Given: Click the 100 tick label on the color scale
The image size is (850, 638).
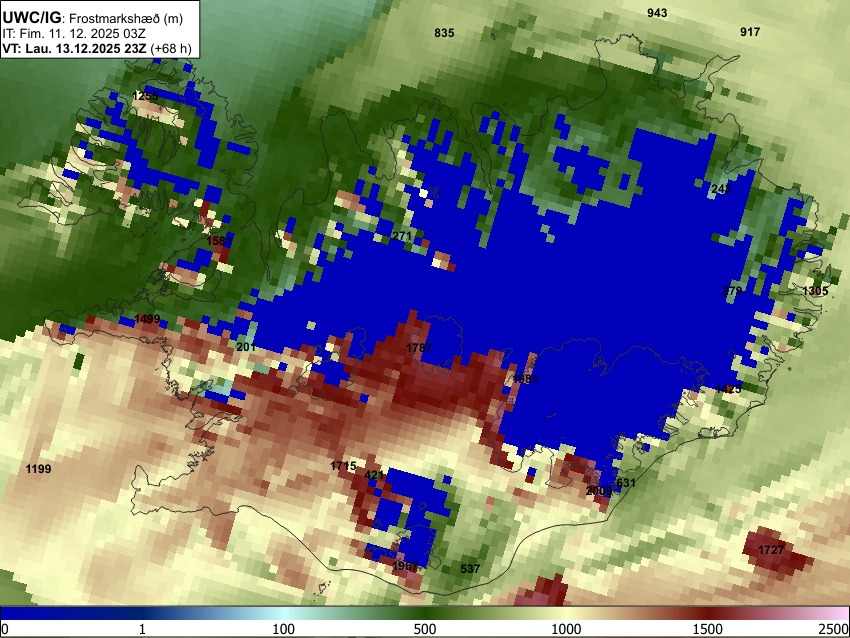Looking at the screenshot, I should [283, 629].
